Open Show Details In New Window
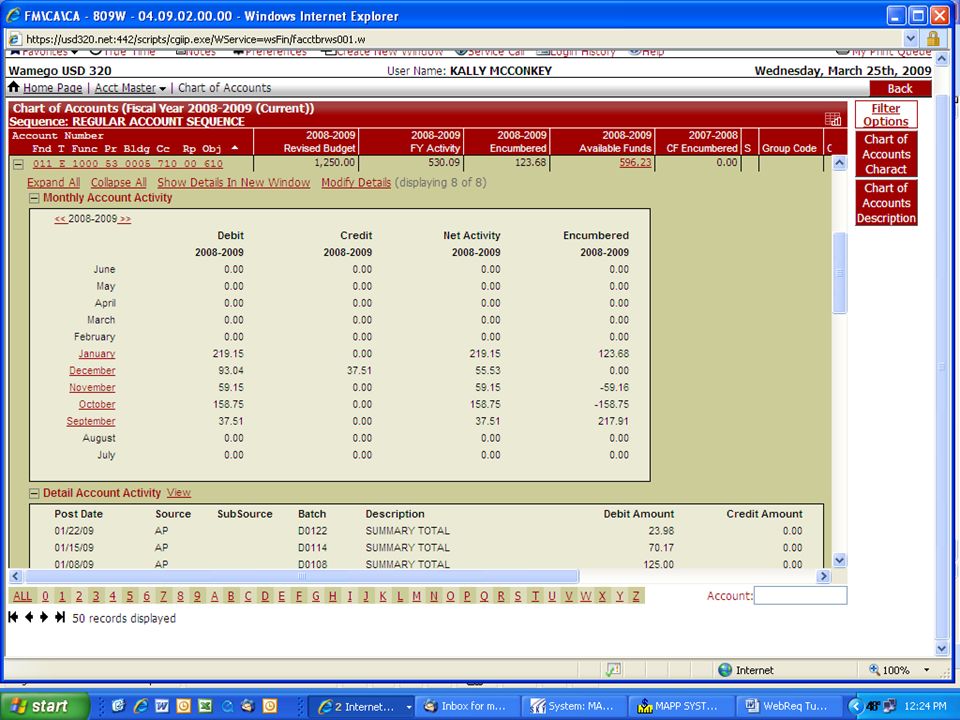Viewport: 960px width, 720px height. click(234, 182)
